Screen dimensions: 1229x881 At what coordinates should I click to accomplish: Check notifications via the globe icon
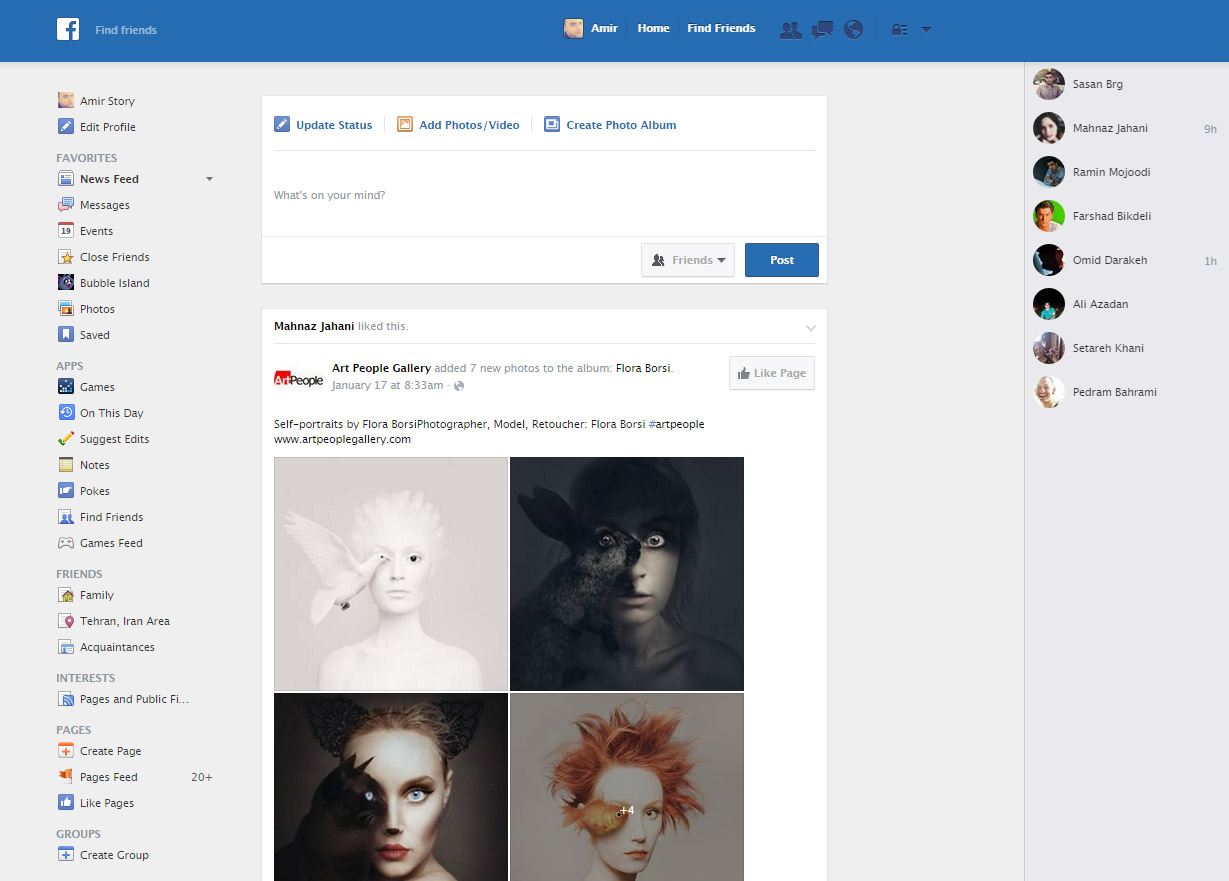(x=854, y=29)
